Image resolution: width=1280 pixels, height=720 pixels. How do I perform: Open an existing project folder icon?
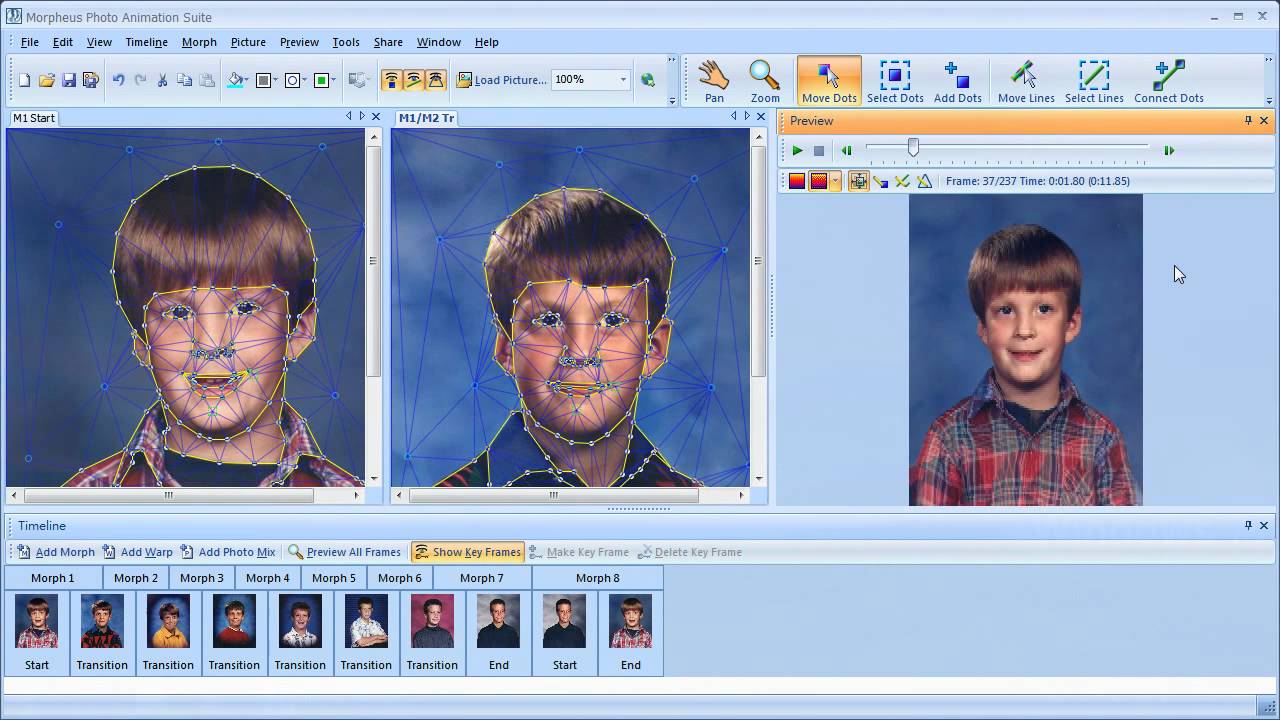click(x=47, y=80)
